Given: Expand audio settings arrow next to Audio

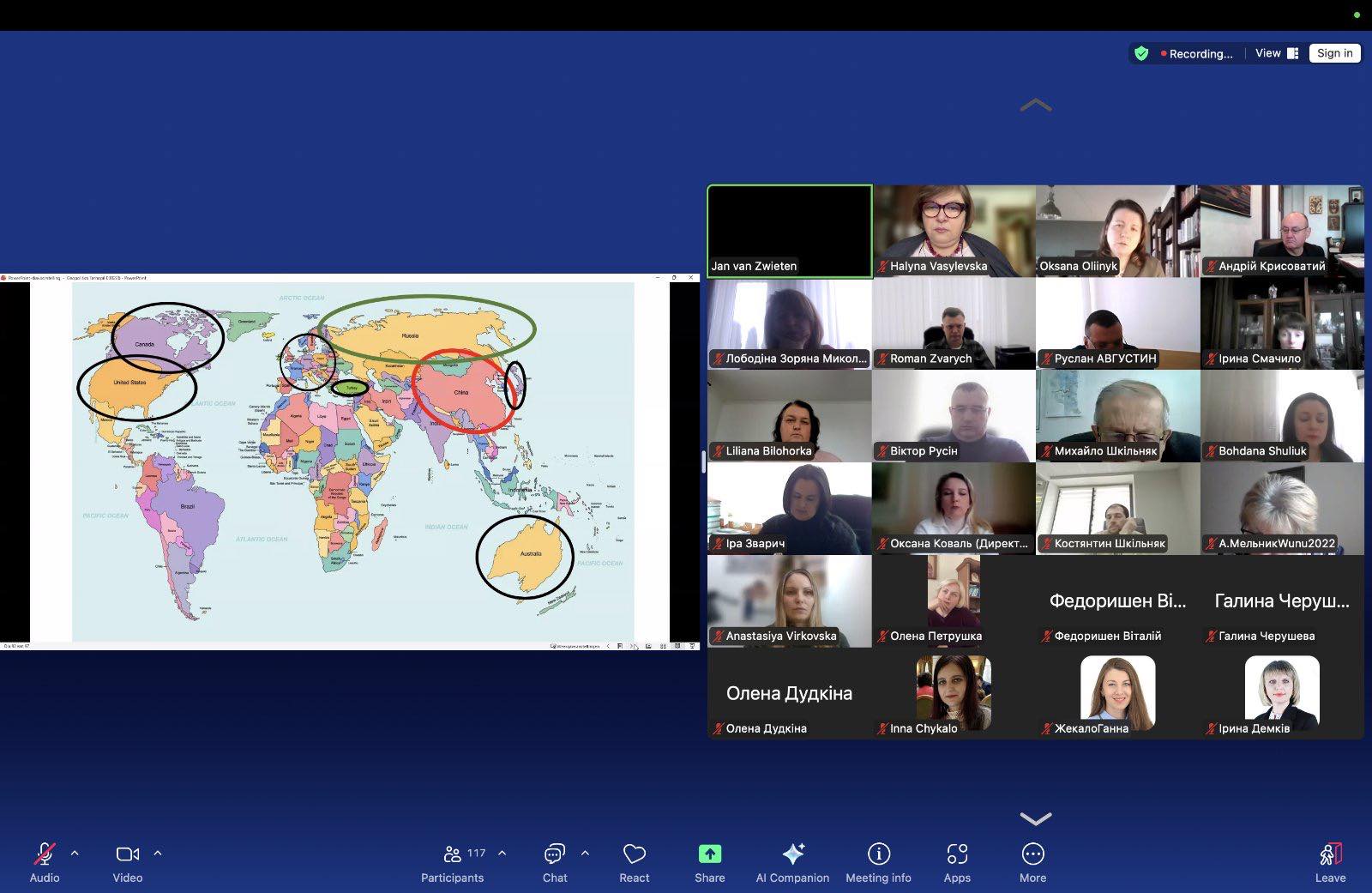Looking at the screenshot, I should point(75,854).
